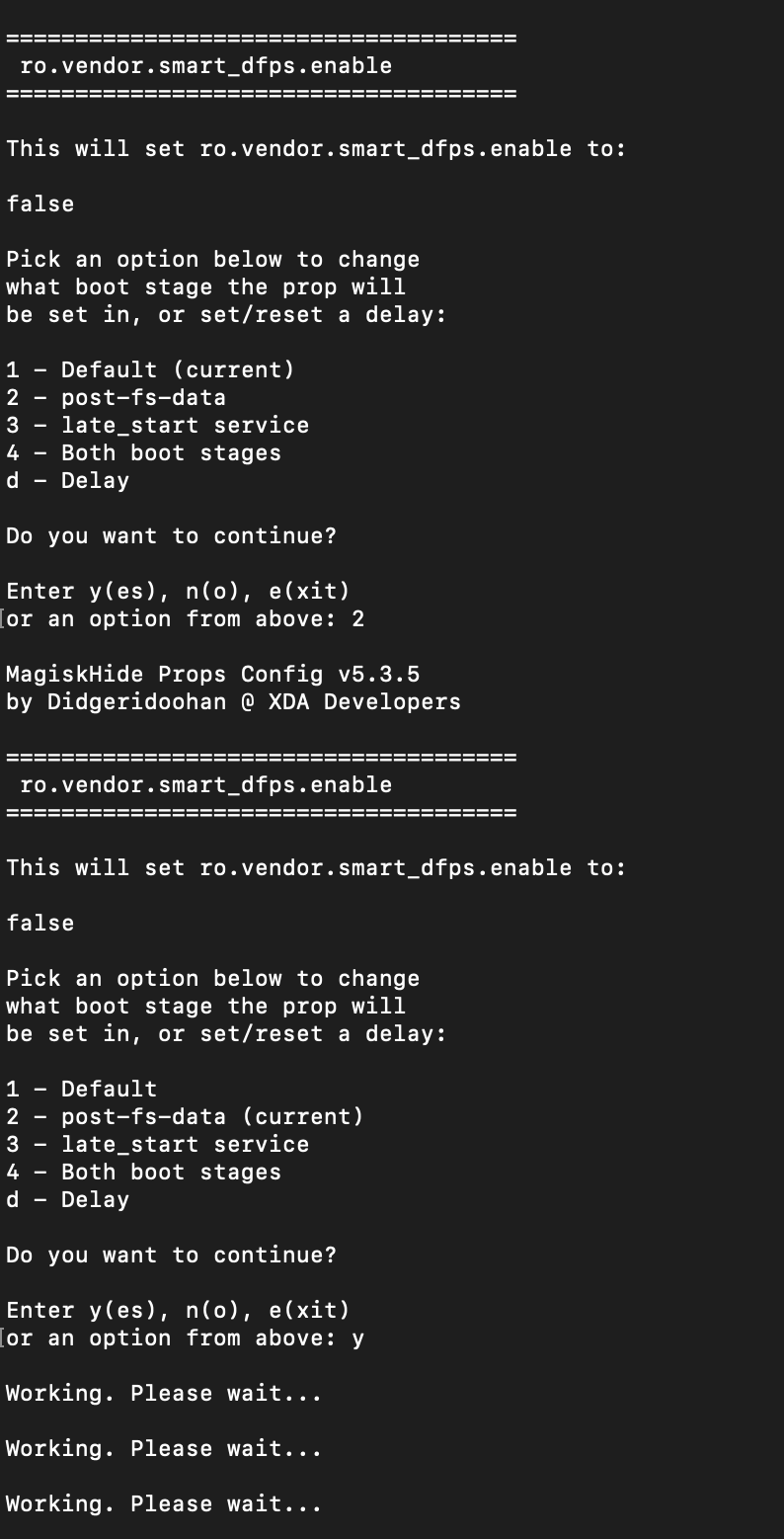Click the last "Working. Please wait..." line
Viewport: 784px width, 1539px height.
tap(164, 1504)
